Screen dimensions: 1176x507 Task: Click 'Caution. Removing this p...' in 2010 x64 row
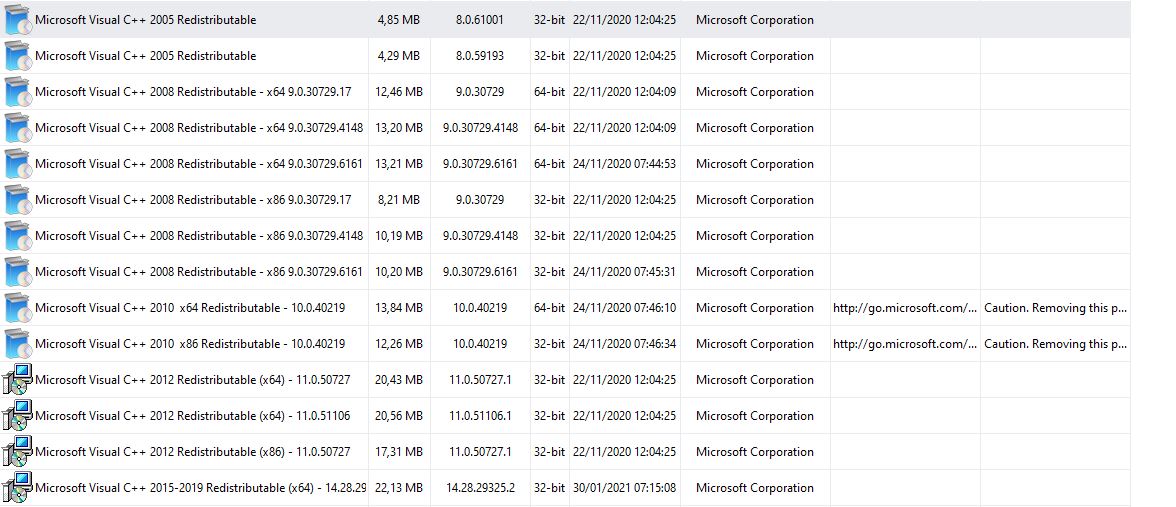[1055, 308]
